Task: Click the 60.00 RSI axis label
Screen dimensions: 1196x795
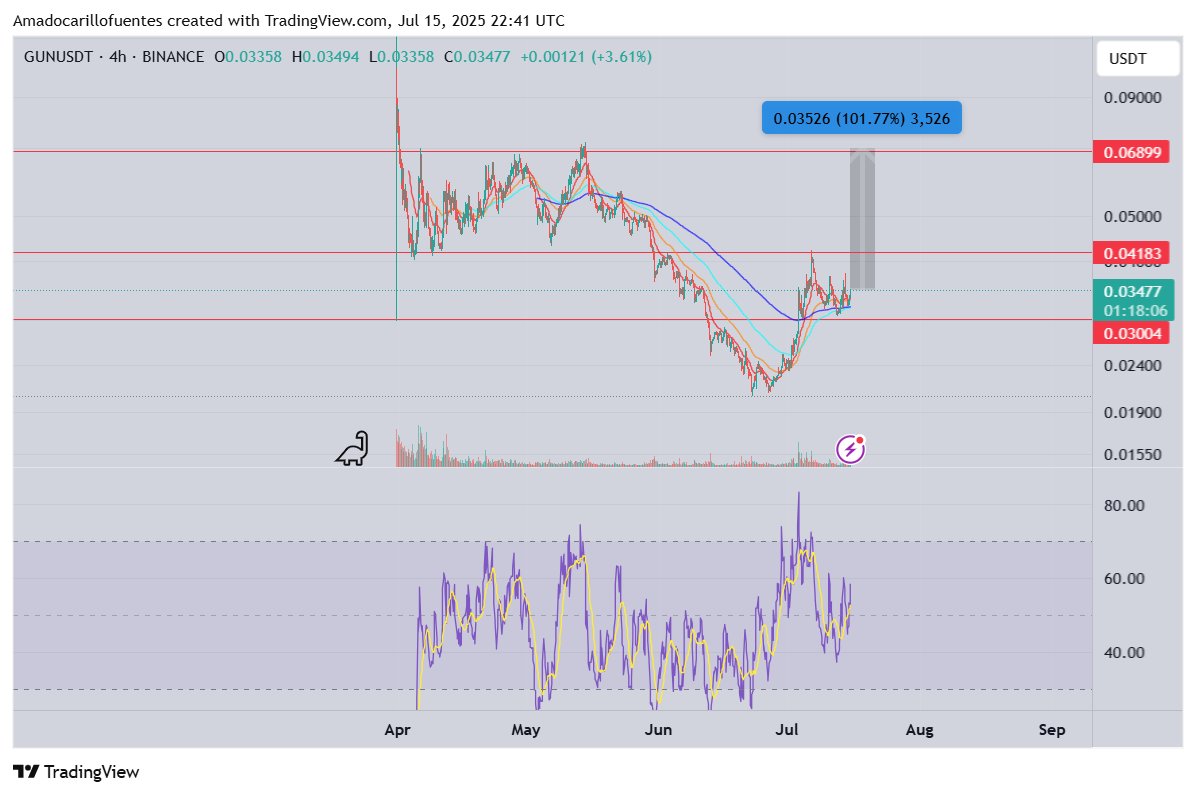Action: (x=1124, y=578)
